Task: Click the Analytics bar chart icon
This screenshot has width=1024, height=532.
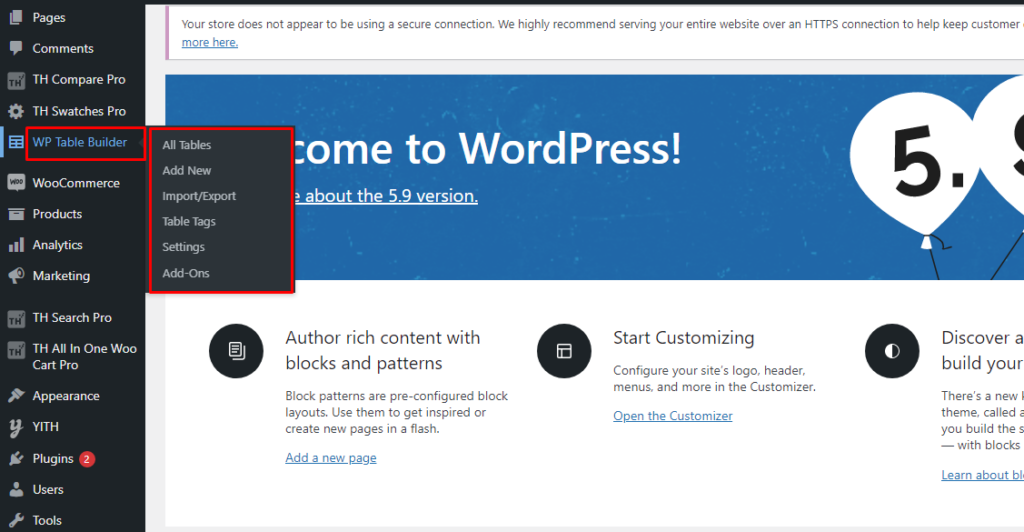Action: pyautogui.click(x=16, y=245)
